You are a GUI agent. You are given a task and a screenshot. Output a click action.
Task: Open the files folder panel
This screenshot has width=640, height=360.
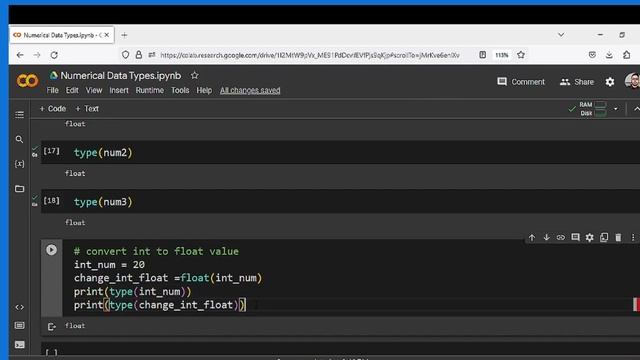click(19, 189)
